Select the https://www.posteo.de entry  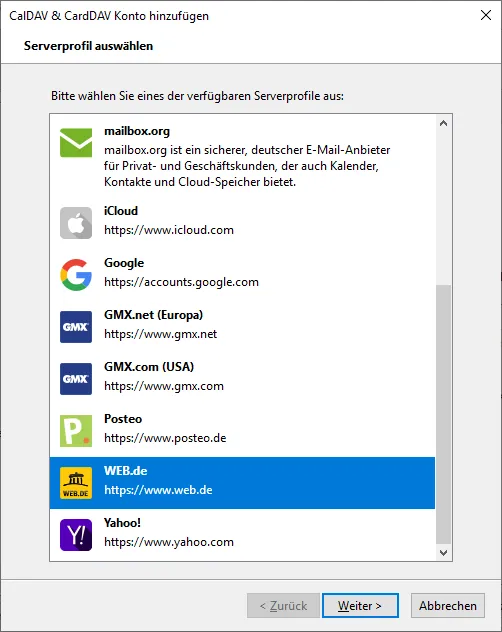tap(165, 438)
